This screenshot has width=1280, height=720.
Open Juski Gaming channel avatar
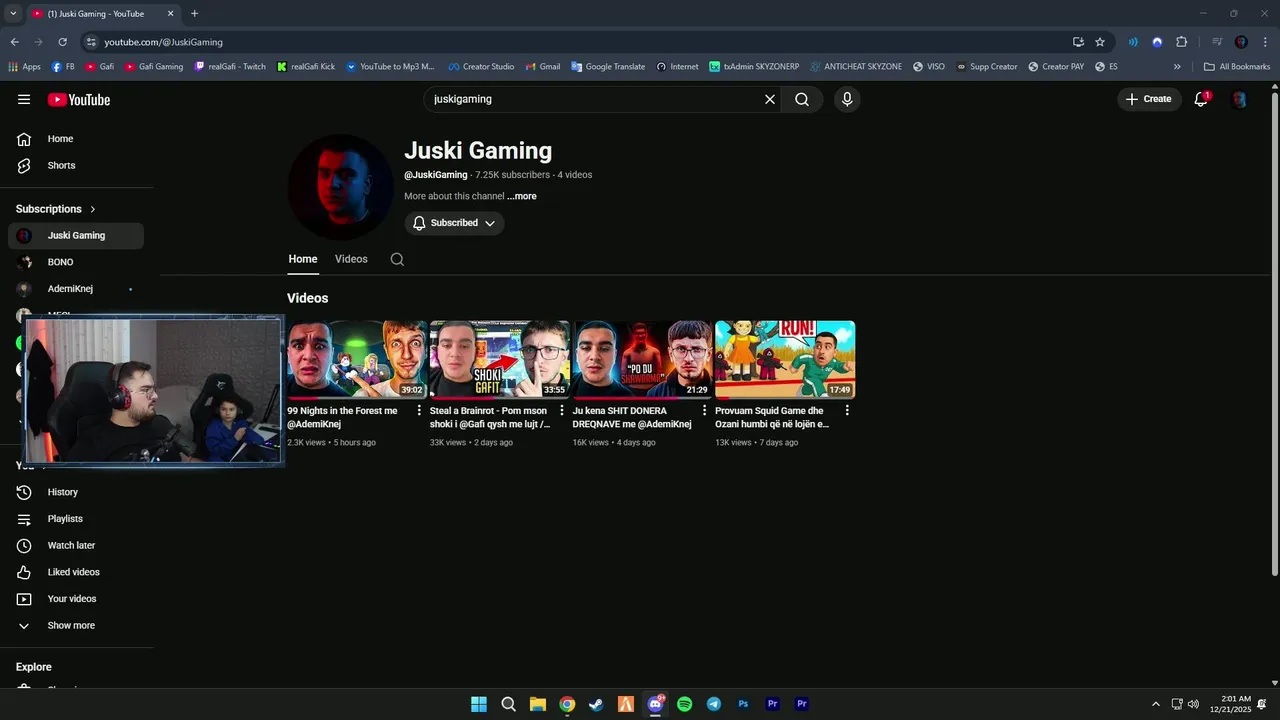(340, 187)
